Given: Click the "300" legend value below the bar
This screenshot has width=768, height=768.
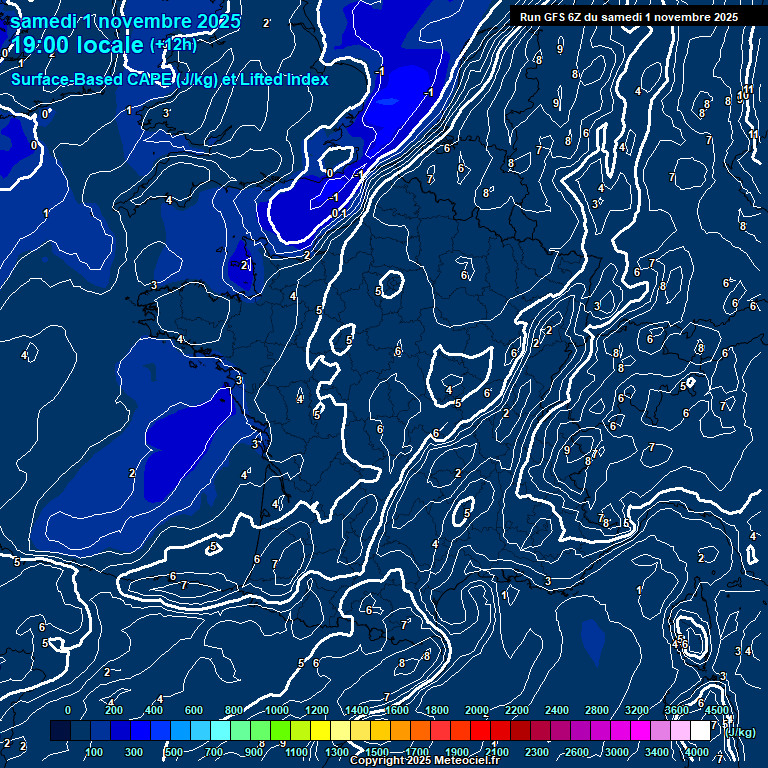Looking at the screenshot, I should tap(134, 752).
